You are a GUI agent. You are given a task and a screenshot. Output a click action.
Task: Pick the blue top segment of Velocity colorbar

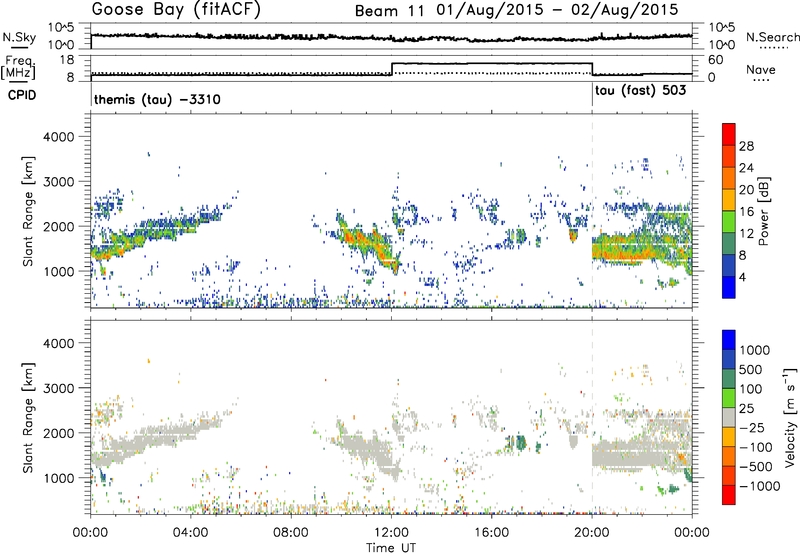[x=729, y=340]
